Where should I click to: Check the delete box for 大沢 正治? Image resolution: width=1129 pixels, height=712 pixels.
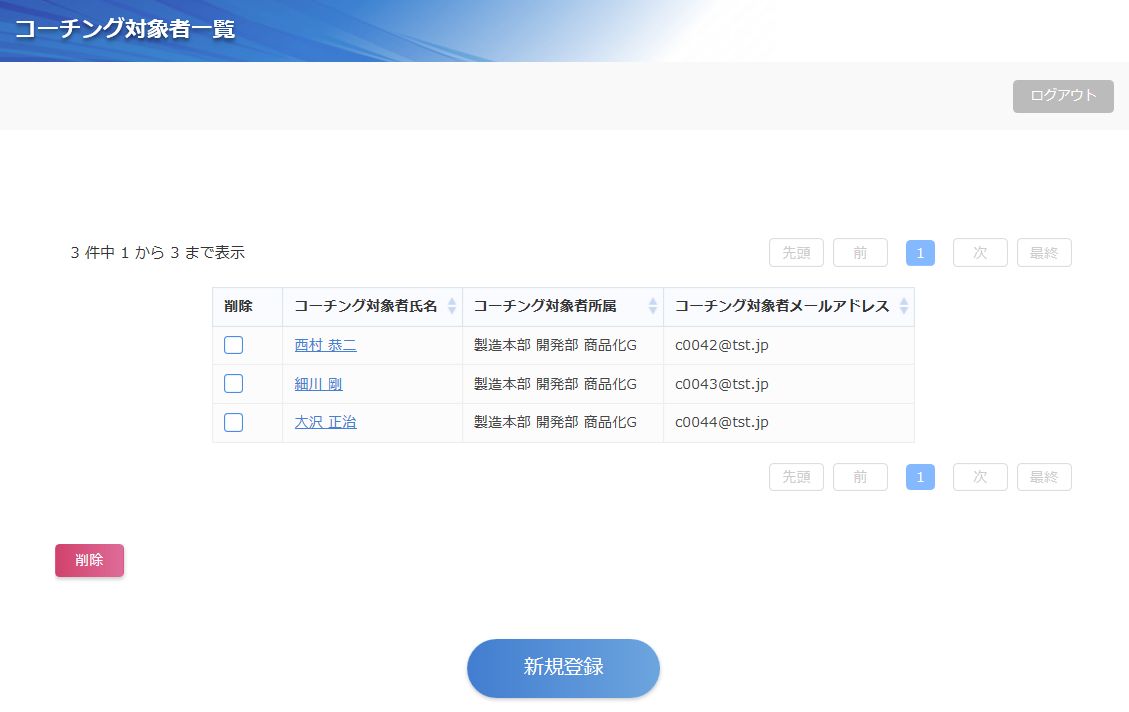(x=233, y=422)
